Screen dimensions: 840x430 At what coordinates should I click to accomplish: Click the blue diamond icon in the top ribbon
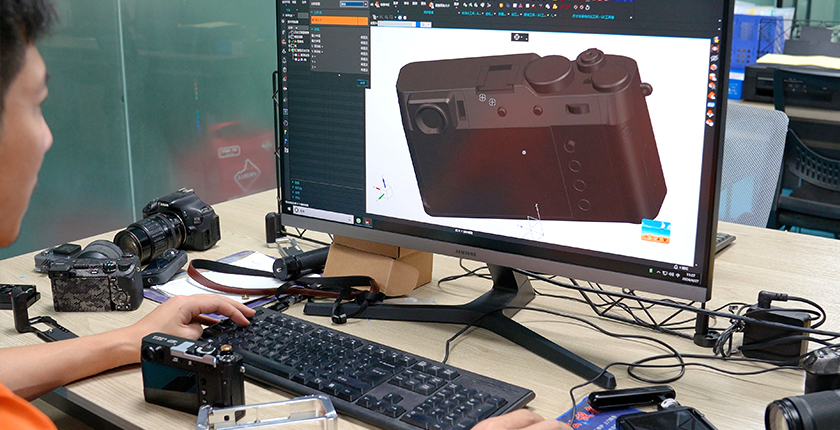click(508, 5)
